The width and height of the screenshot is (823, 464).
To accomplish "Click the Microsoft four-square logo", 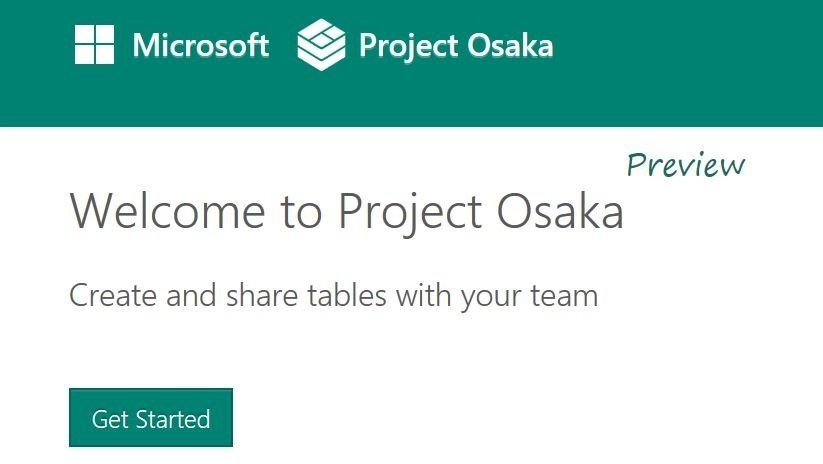I will pos(94,45).
